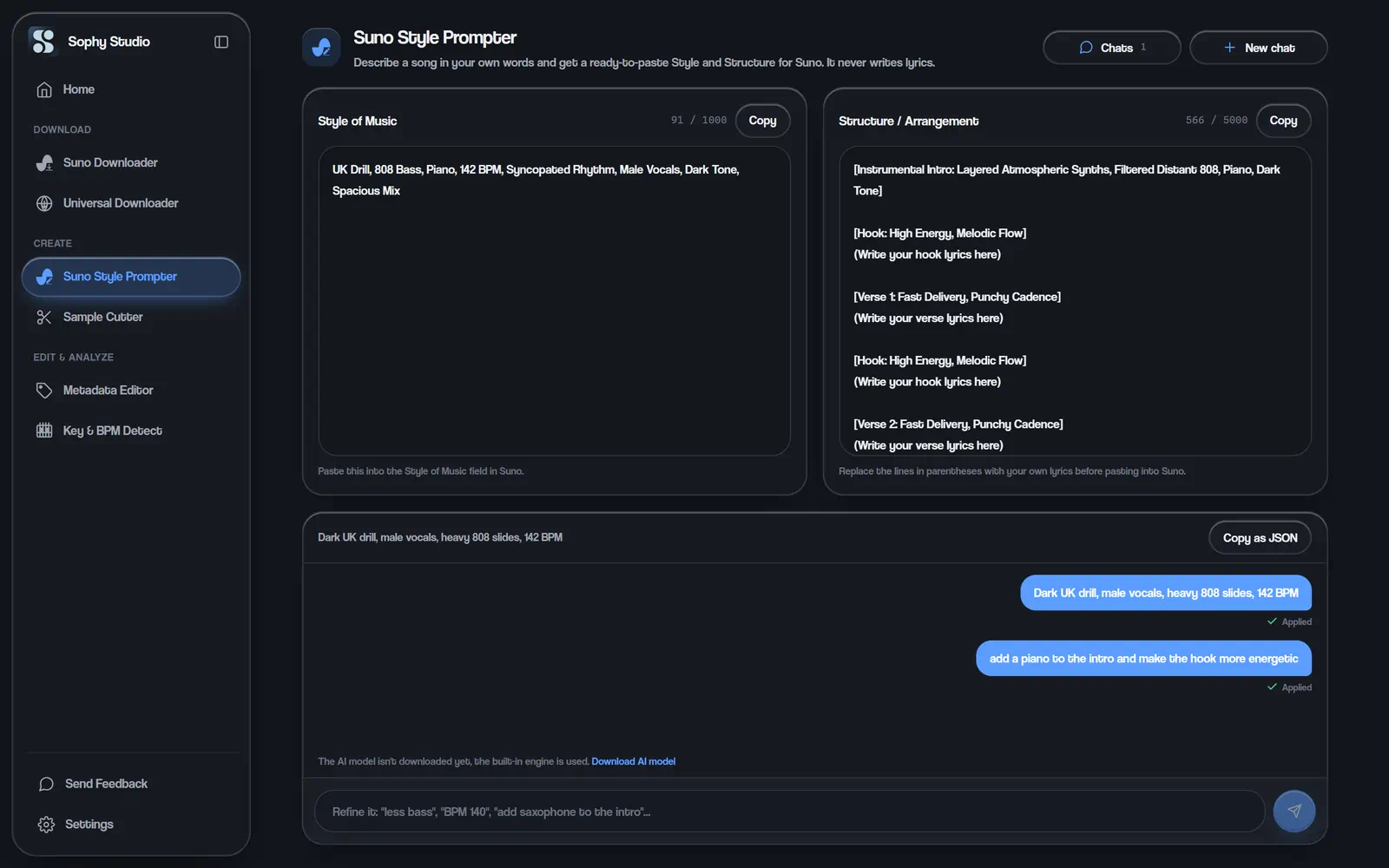Send the message with the paper-plane icon
Viewport: 1389px width, 868px height.
[x=1294, y=811]
